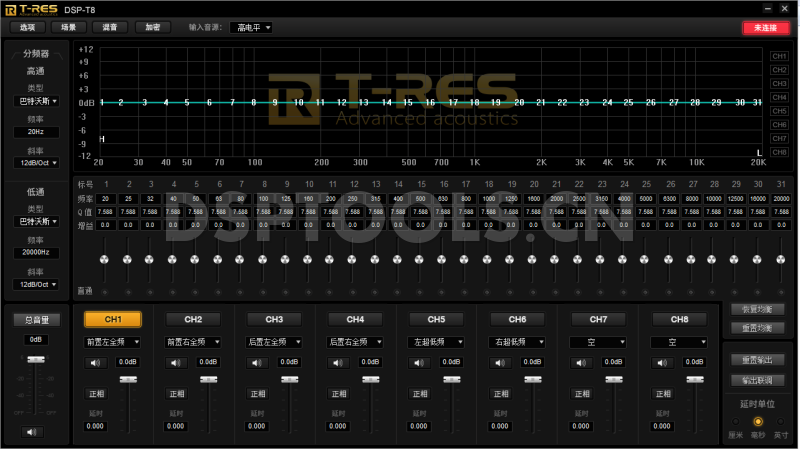Screen dimensions: 800x449
Task: Click the red 未连接 connection button
Action: (765, 28)
